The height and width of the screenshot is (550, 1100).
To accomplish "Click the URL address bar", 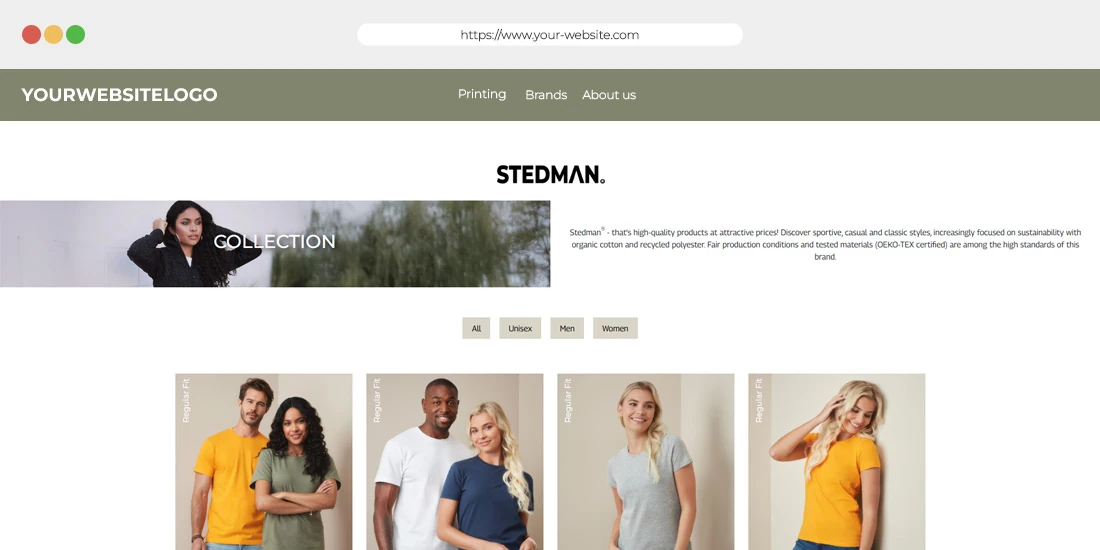I will [550, 34].
